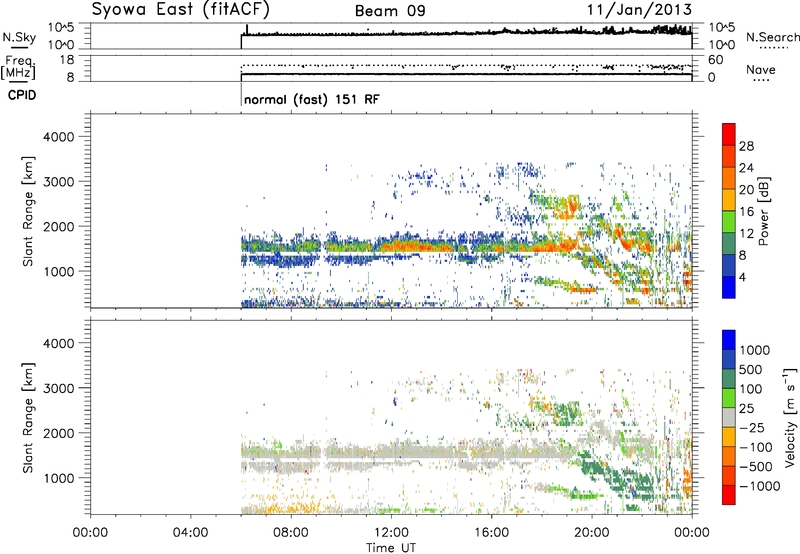Click the gray swatch in Velocity colorbar
Image resolution: width=800 pixels, height=554 pixels.
point(729,417)
